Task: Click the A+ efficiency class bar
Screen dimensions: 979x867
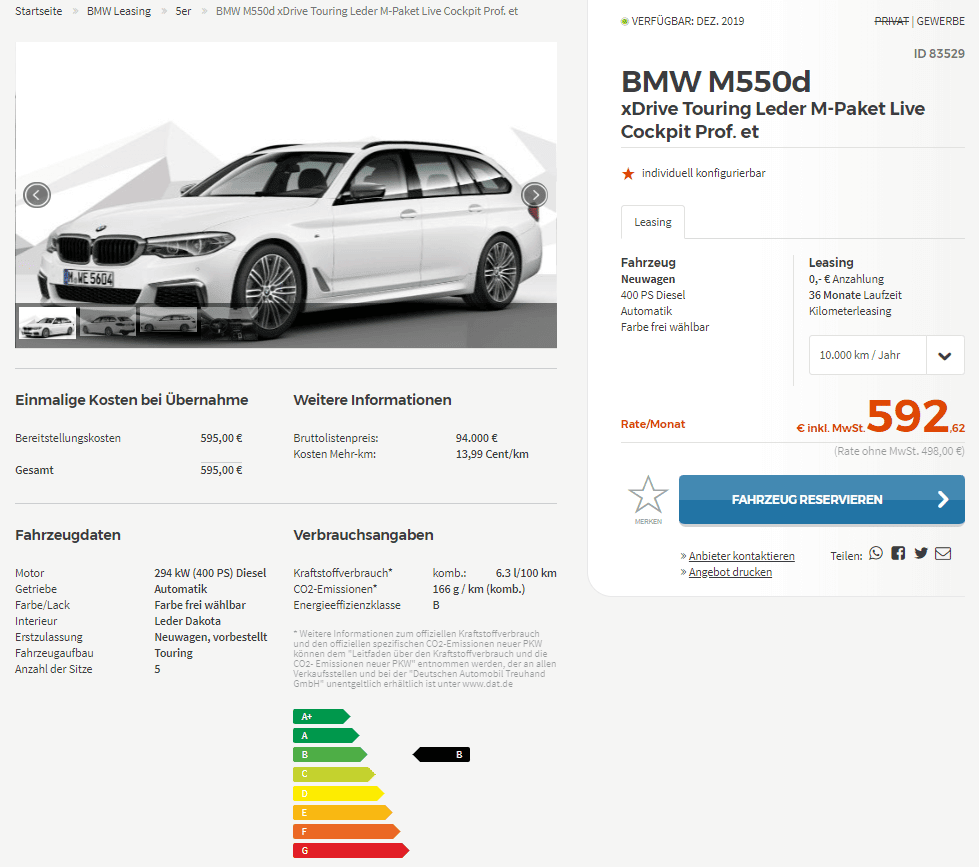Action: (322, 717)
